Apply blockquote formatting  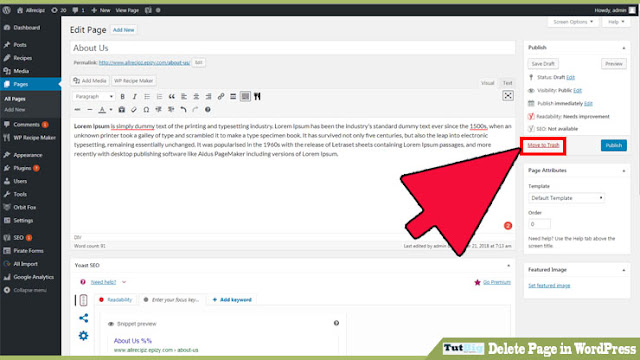click(171, 96)
